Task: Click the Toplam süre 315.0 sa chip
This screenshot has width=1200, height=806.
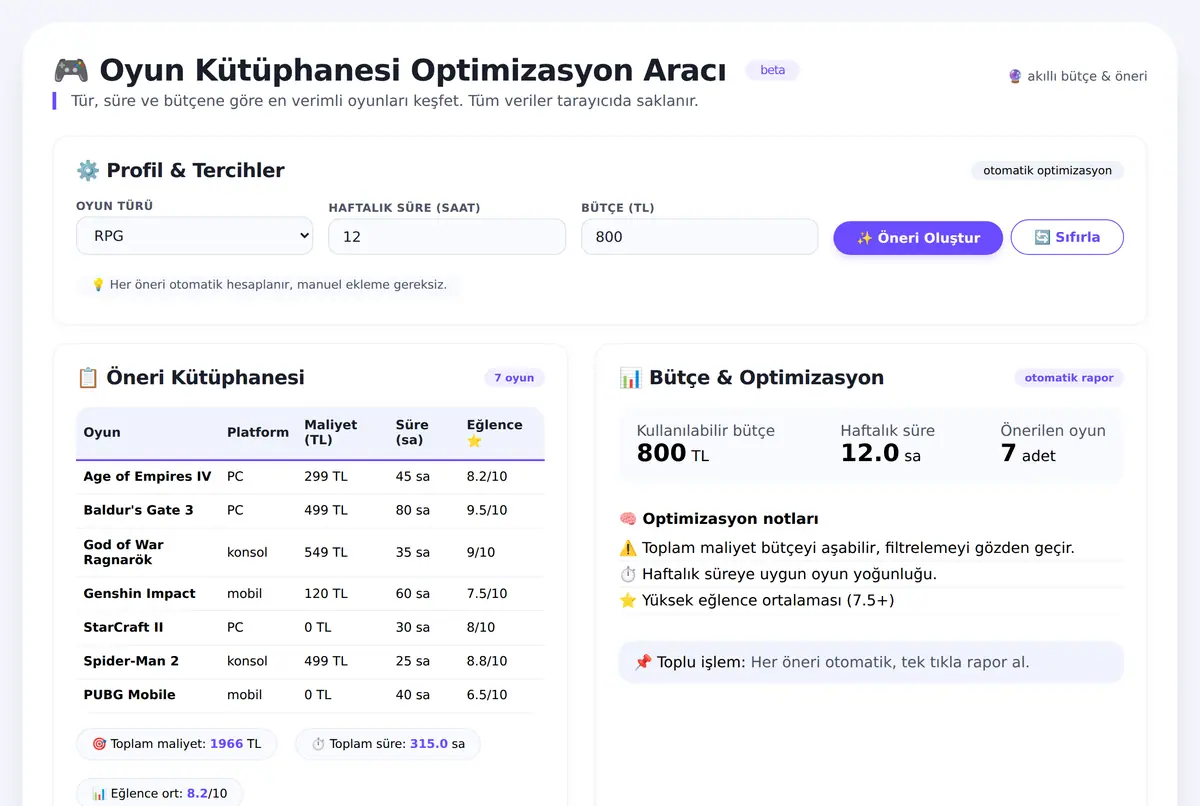Action: pyautogui.click(x=388, y=744)
